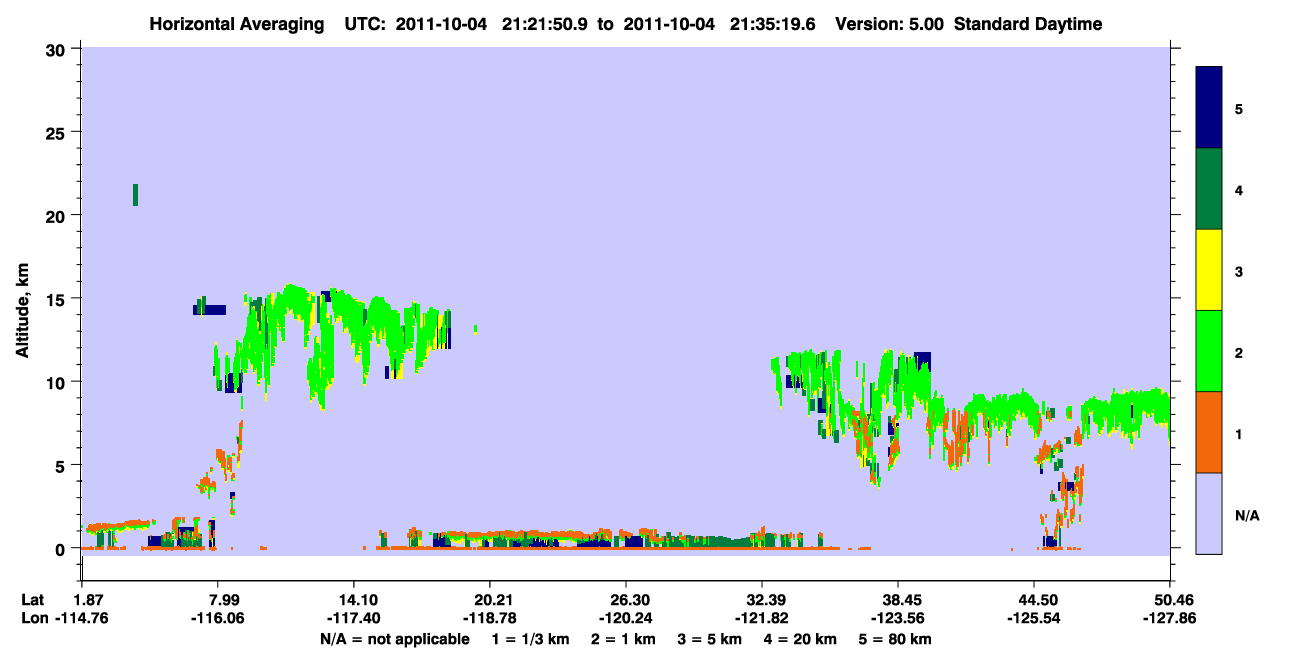This screenshot has width=1300, height=667.
Task: Click the altitude tick label 15
Action: [58, 299]
